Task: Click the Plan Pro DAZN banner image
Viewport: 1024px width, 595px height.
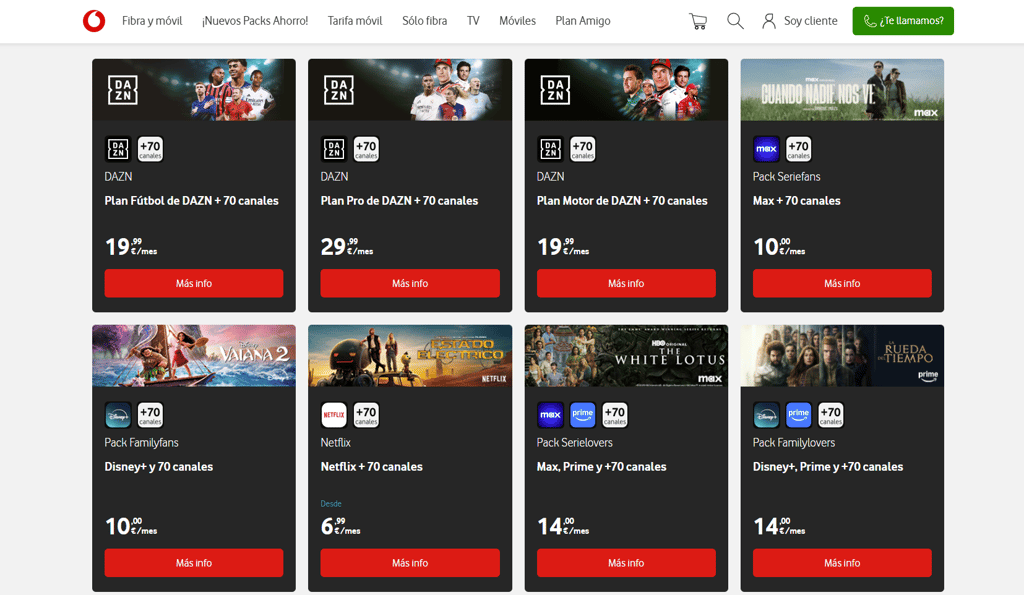Action: (x=410, y=89)
